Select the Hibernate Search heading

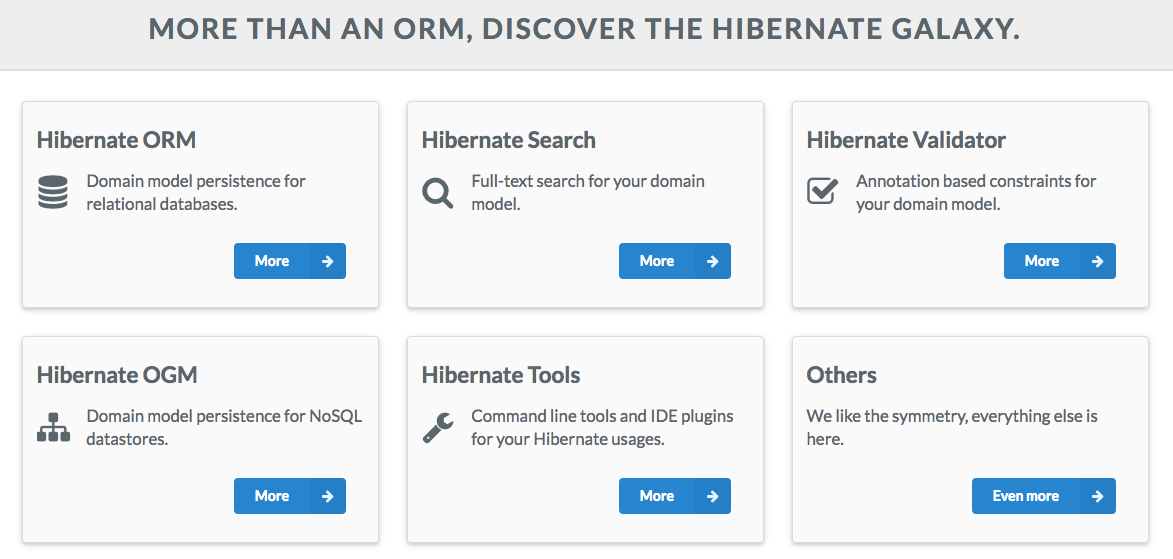click(x=509, y=140)
